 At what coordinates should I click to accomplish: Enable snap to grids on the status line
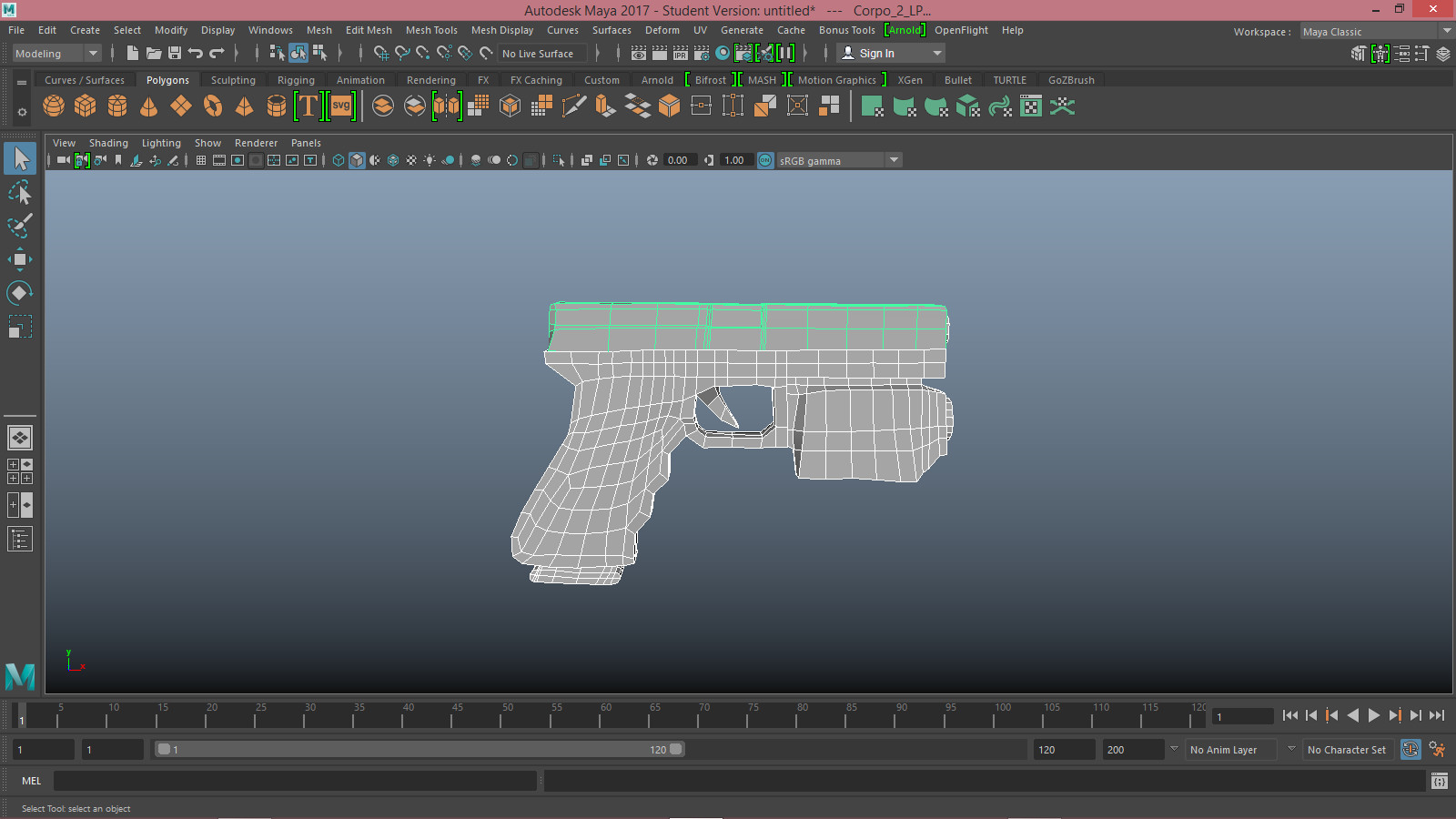coord(383,53)
